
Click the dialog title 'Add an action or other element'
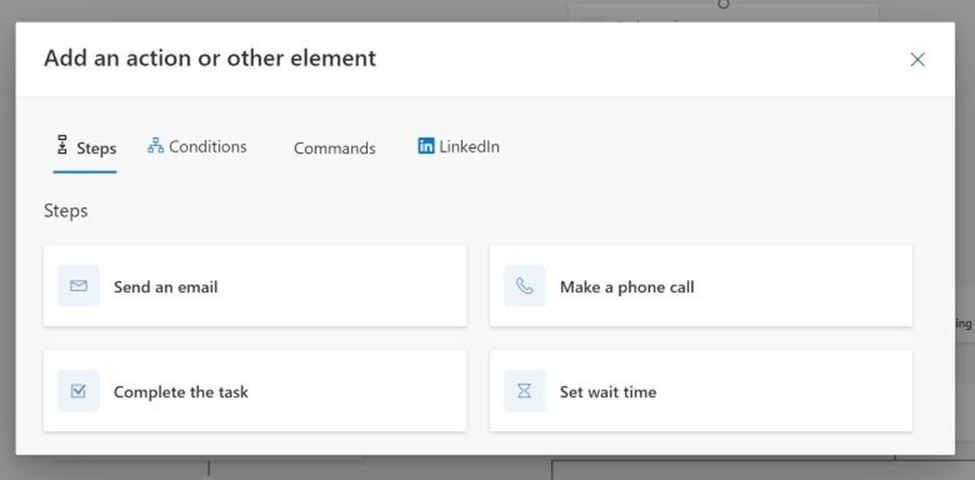click(x=210, y=58)
